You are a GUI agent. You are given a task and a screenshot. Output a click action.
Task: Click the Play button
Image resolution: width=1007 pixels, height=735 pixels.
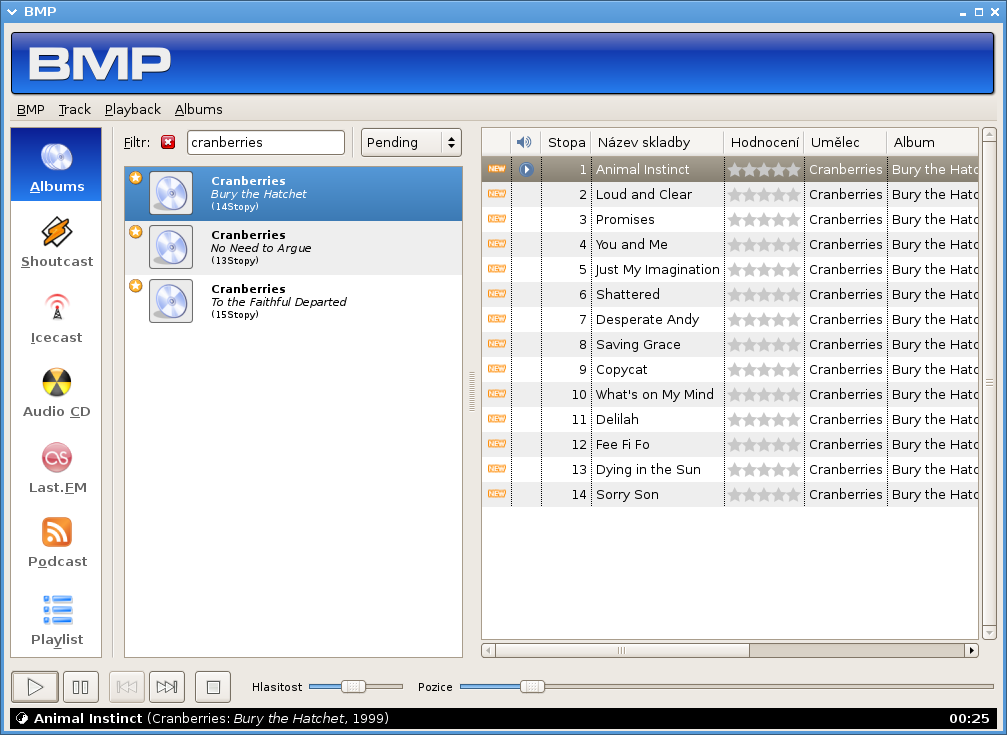35,687
